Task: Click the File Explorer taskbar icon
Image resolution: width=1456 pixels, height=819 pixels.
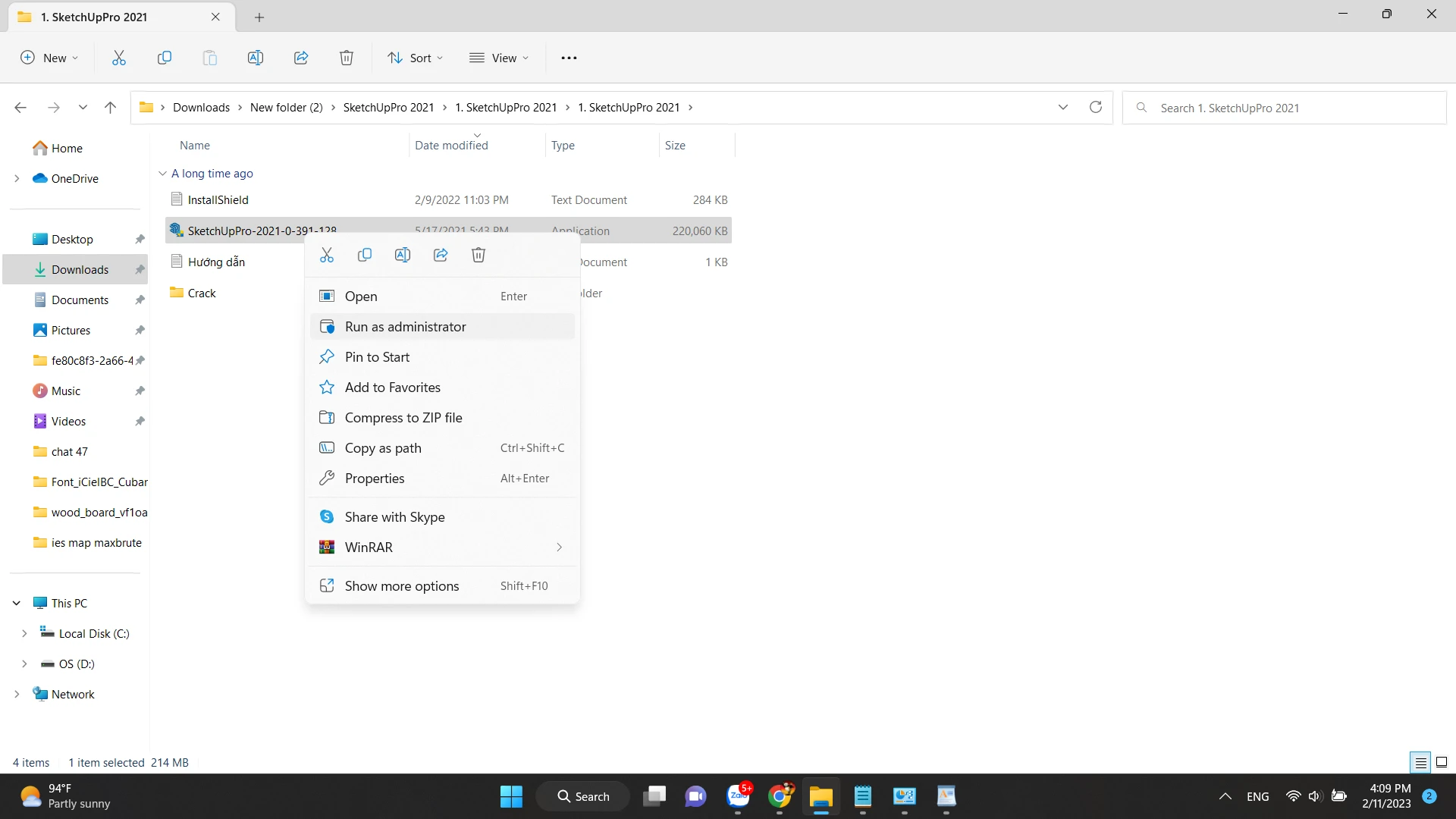Action: 821,796
